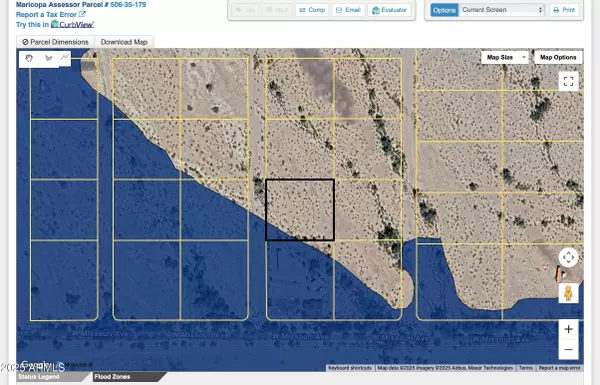Switch to the Parcel Dimensions tab
600x385 pixels.
point(55,42)
